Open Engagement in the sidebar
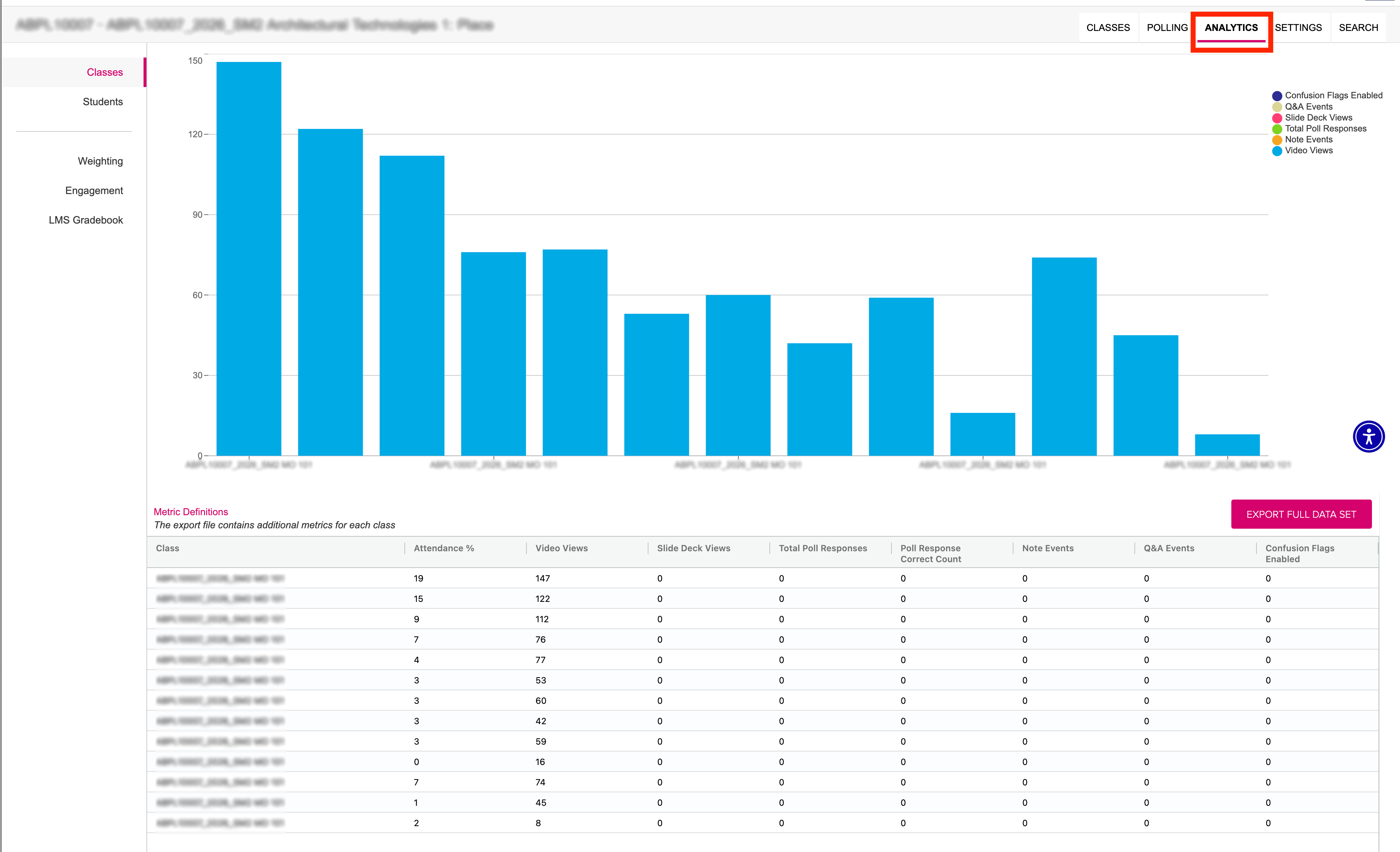 94,191
